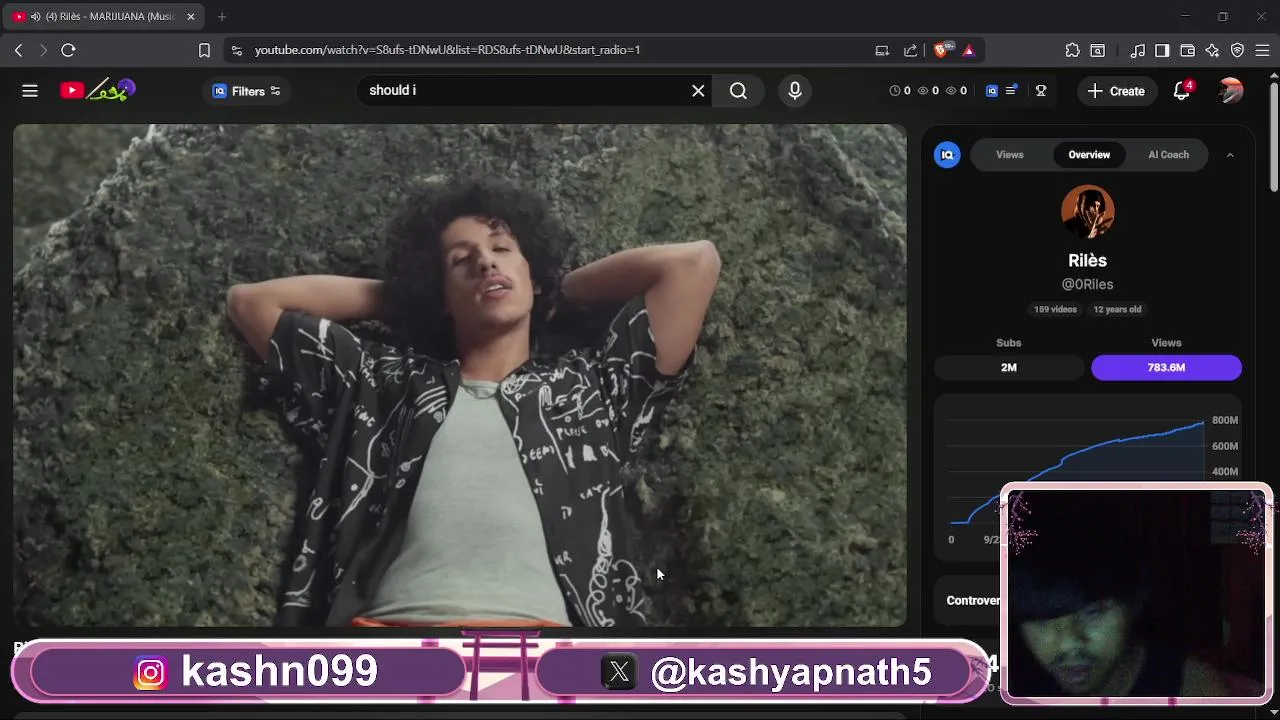
Task: Clear the search text with the X
Action: tap(698, 91)
